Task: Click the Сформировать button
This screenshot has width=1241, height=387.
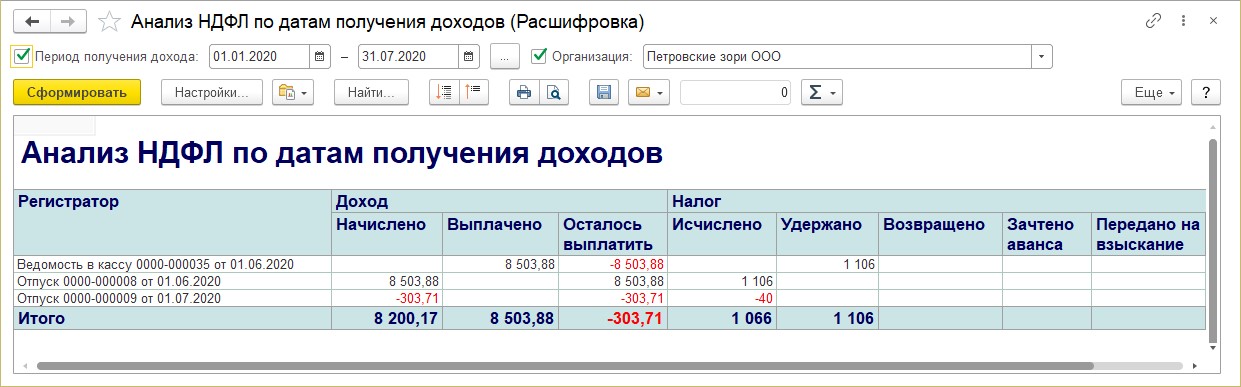Action: [77, 92]
